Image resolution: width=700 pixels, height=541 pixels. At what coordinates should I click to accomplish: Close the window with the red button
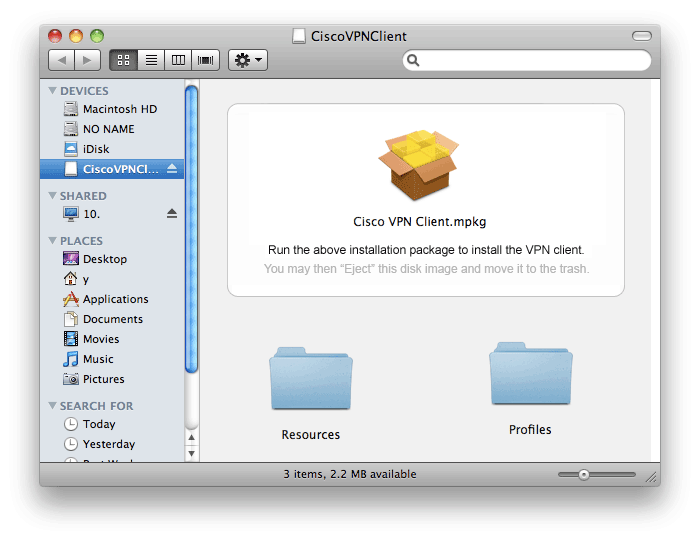pyautogui.click(x=55, y=36)
